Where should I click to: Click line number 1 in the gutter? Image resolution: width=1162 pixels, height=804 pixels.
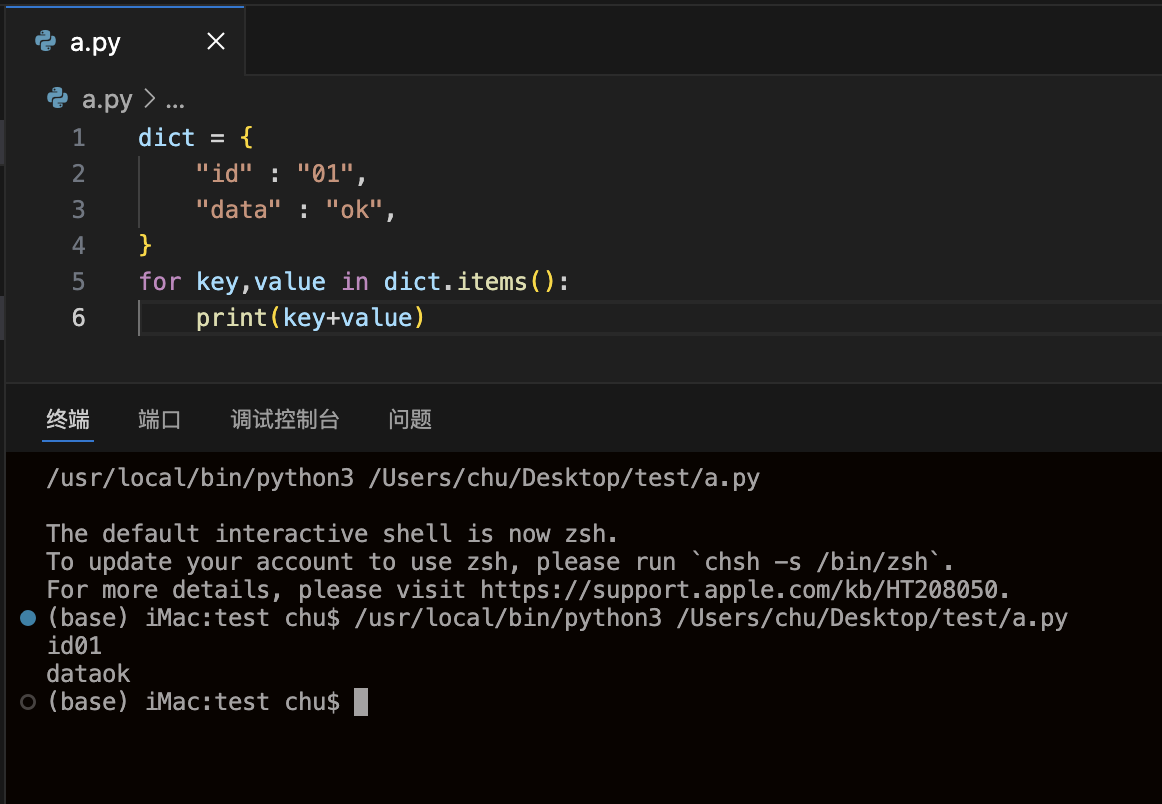78,138
